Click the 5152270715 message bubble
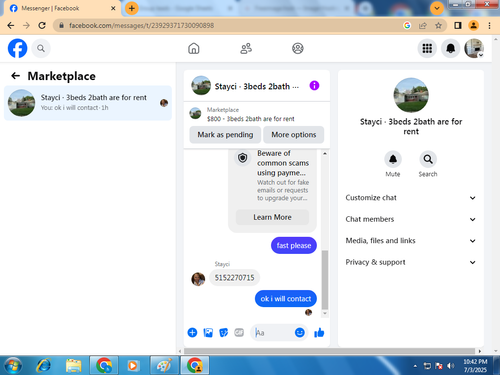Screen dimensions: 500x375 pos(234,278)
